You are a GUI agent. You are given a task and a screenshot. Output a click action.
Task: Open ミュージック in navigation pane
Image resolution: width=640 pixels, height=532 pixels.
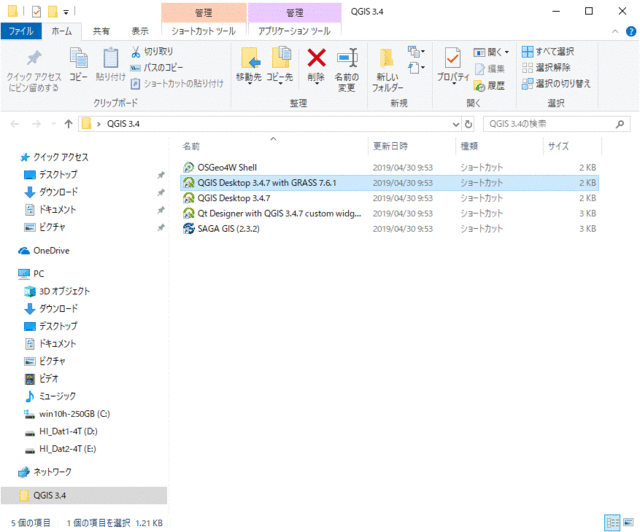50,396
